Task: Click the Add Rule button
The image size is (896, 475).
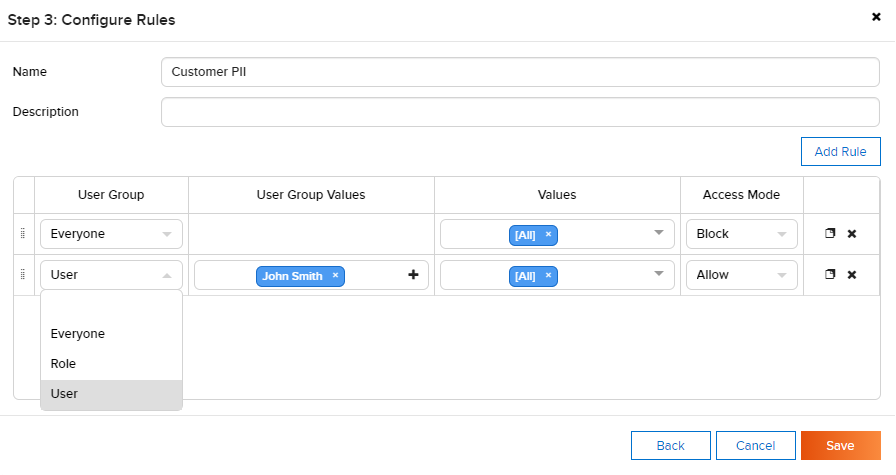Action: 841,151
